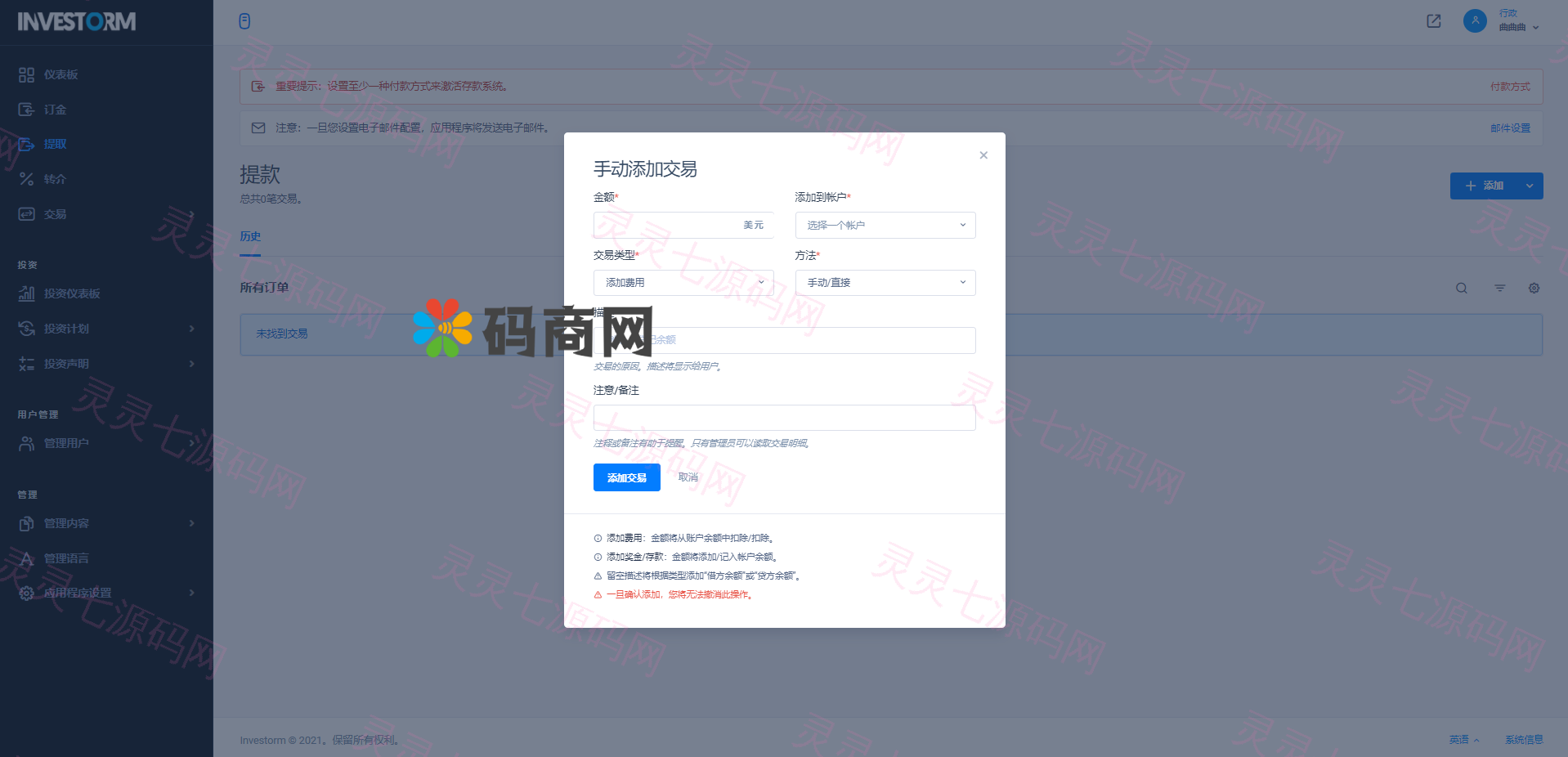This screenshot has width=1568, height=757.
Task: Open external site icon in top bar
Action: tap(1434, 21)
